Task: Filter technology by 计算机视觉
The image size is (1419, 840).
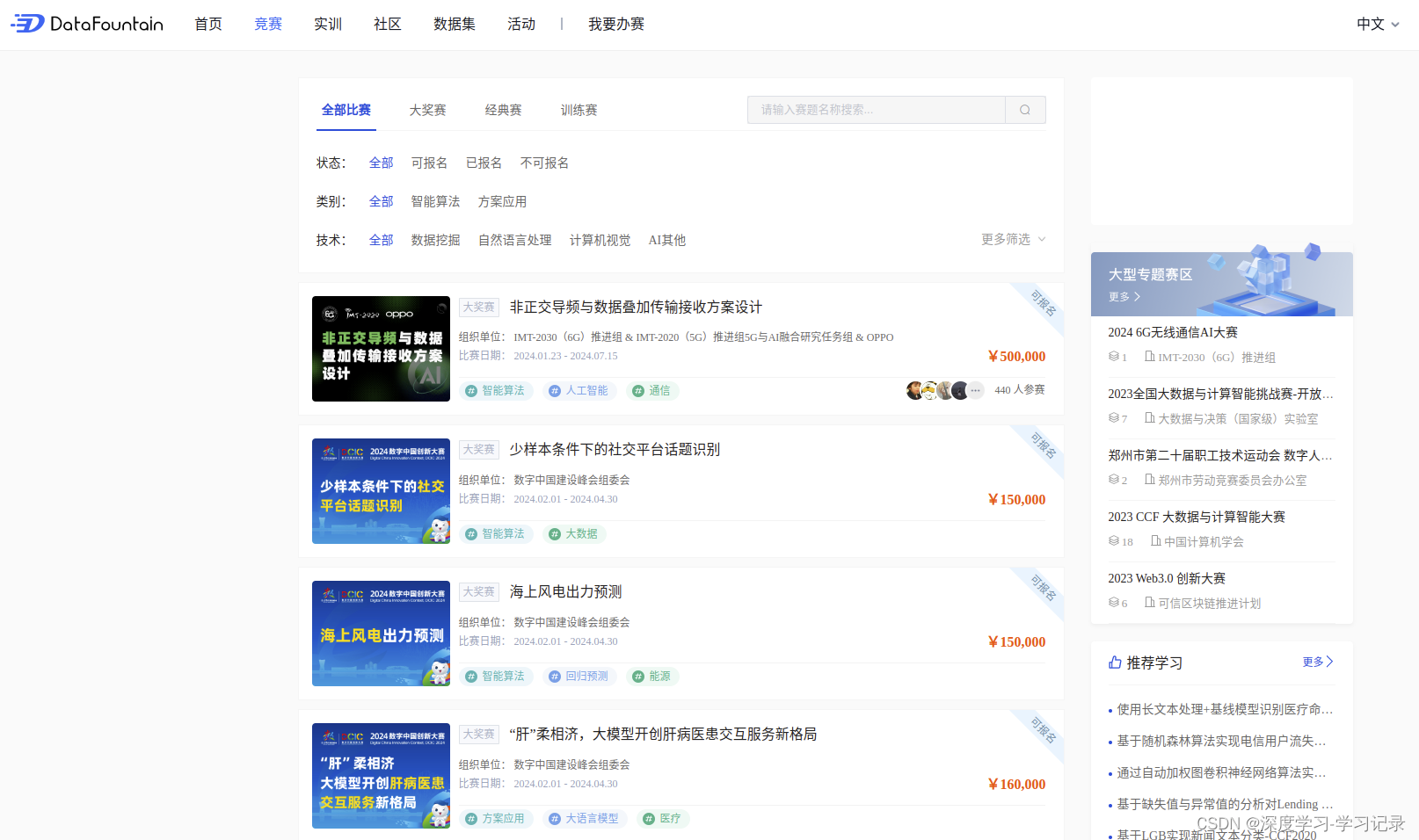Action: point(600,240)
